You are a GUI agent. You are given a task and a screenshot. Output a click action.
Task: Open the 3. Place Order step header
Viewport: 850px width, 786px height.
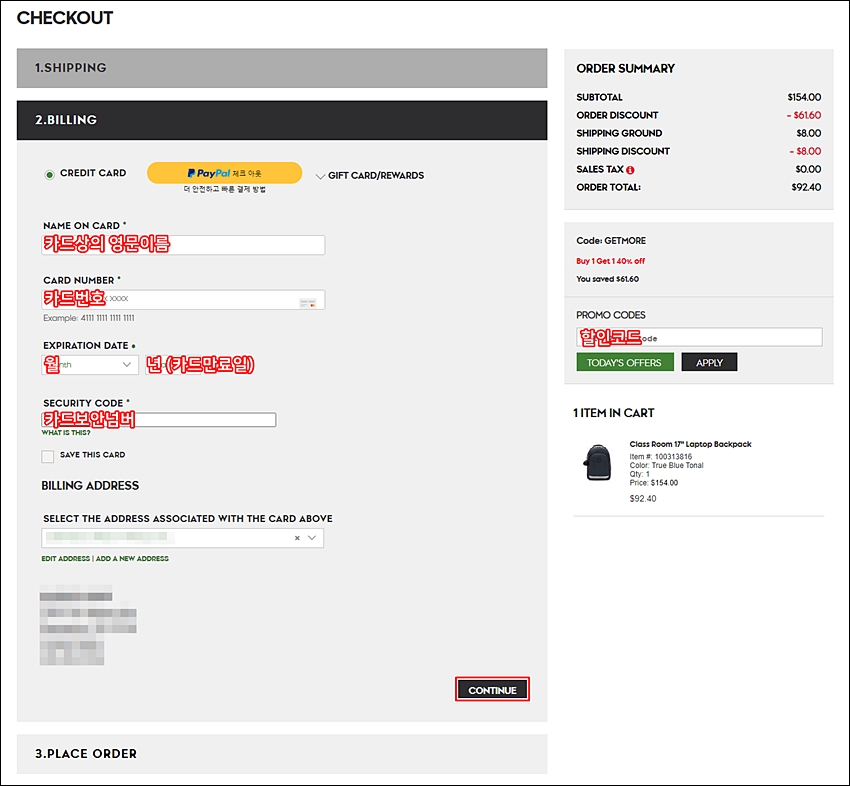pyautogui.click(x=282, y=753)
